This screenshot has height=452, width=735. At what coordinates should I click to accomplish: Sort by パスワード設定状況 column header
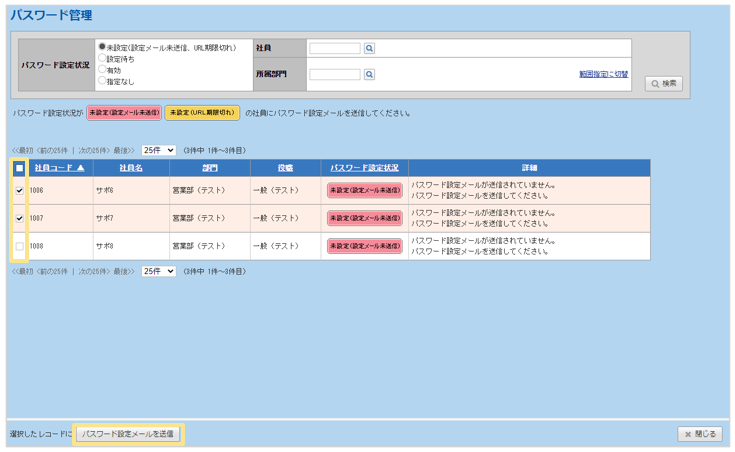click(x=364, y=168)
